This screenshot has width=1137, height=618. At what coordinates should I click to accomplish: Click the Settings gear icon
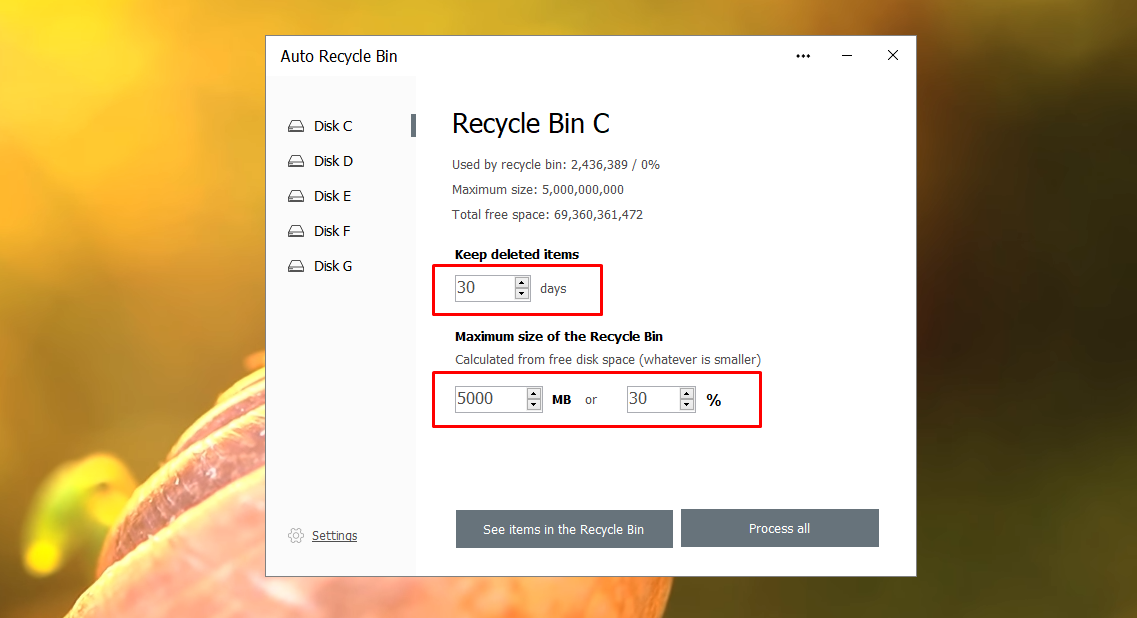(x=295, y=536)
